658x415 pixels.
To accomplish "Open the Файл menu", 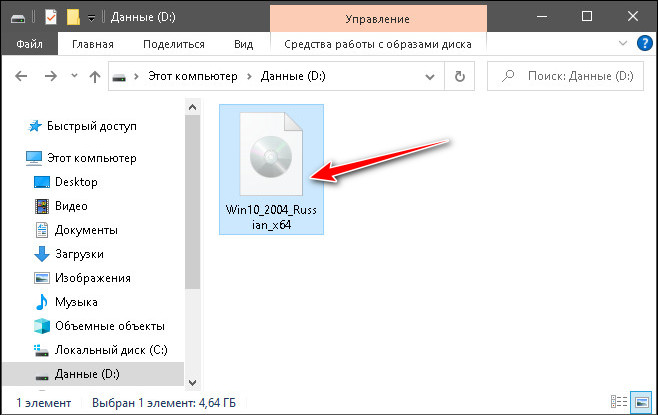I will (x=29, y=44).
